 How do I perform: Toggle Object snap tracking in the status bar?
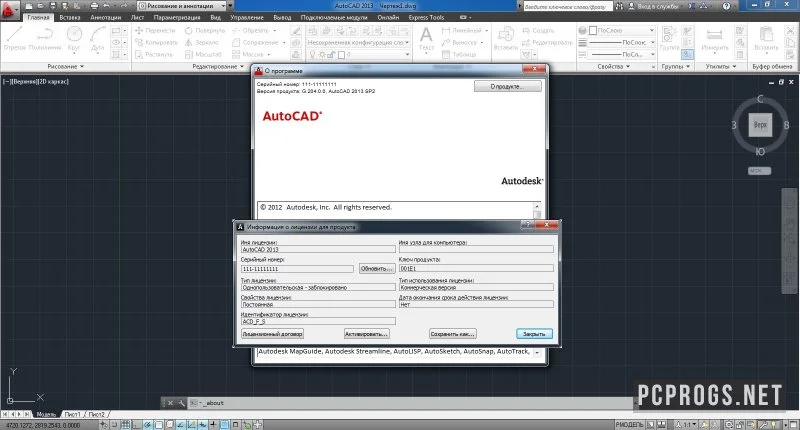[x=180, y=424]
